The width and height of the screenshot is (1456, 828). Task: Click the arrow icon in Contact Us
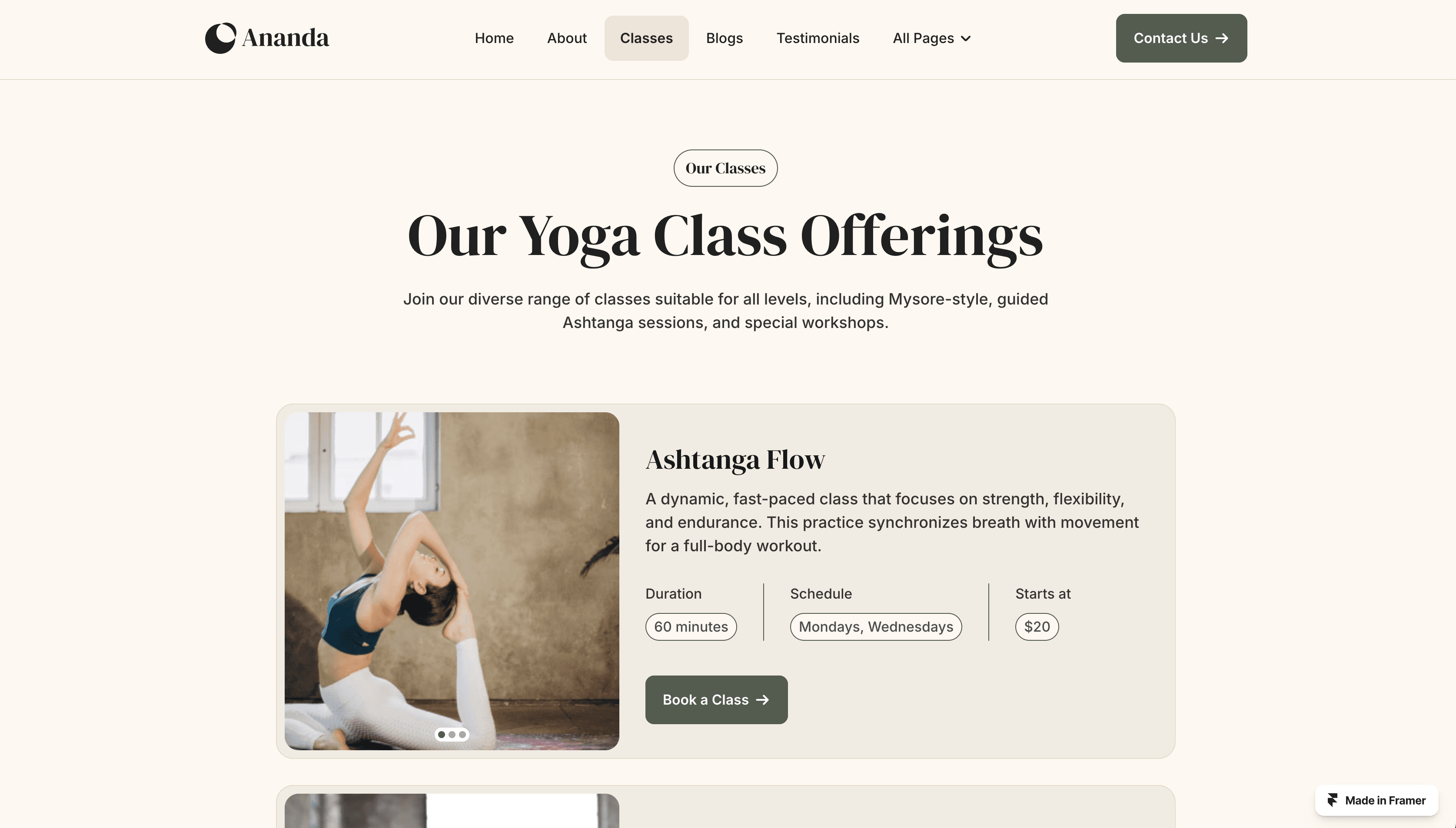coord(1222,38)
